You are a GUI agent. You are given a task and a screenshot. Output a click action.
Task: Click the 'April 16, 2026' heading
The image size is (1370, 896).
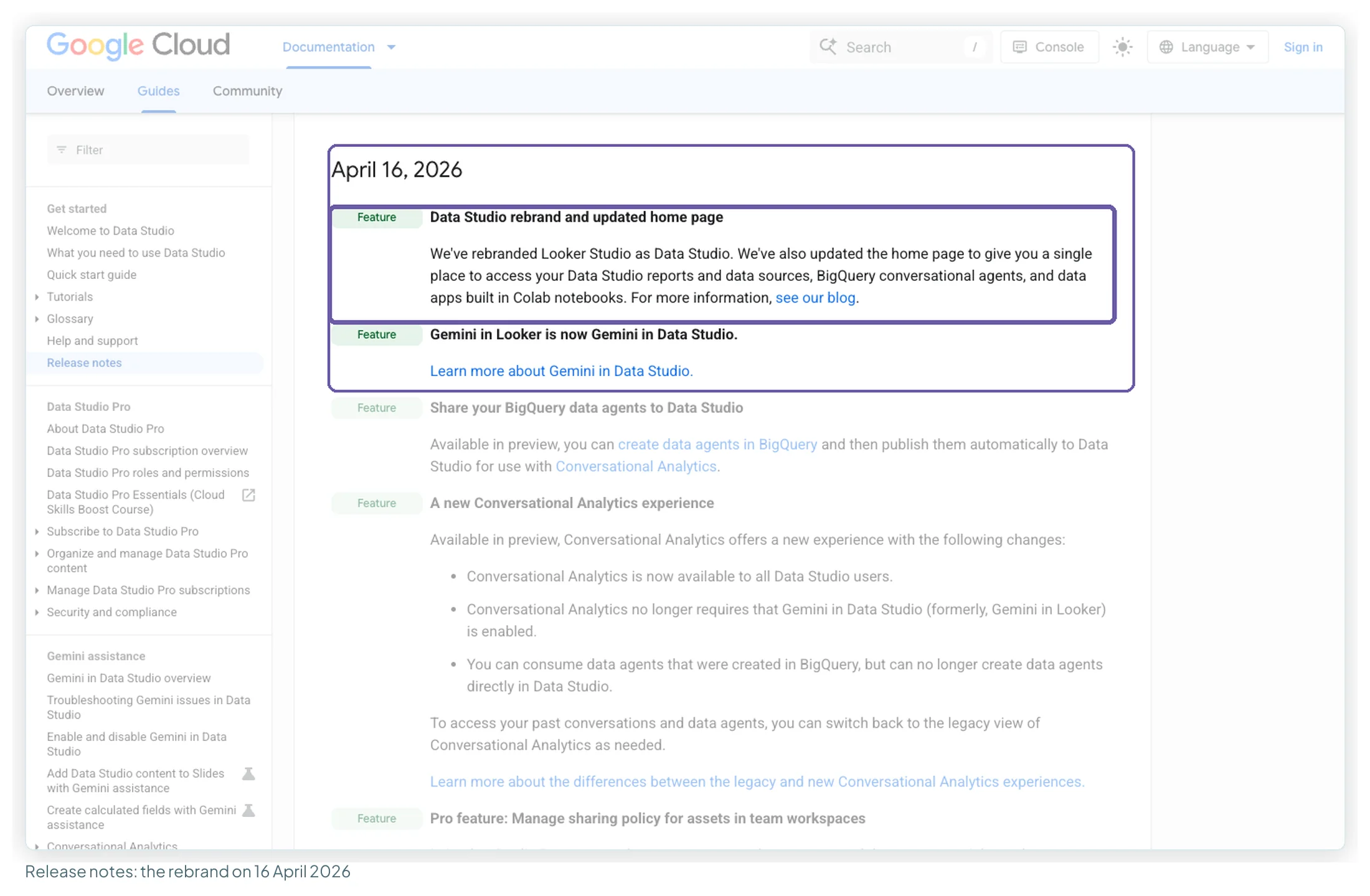(397, 170)
